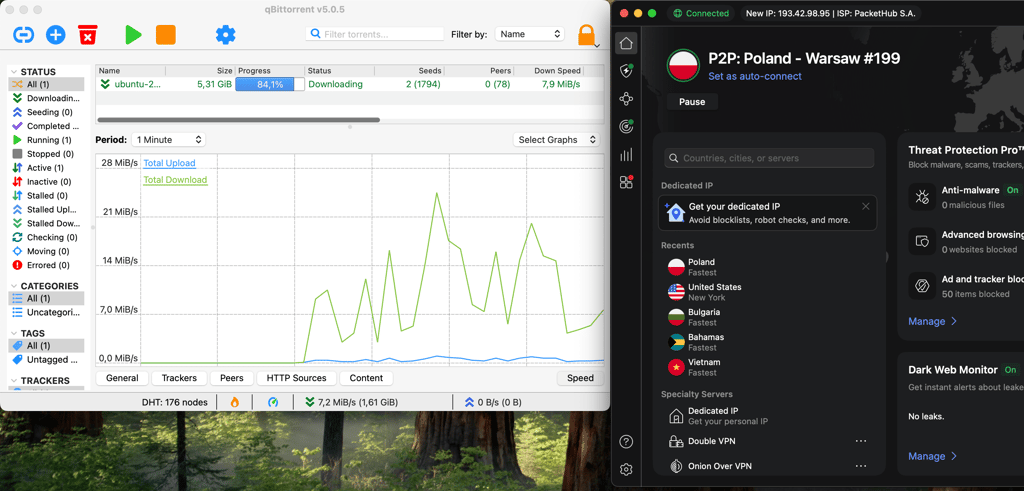The image size is (1024, 491).
Task: Open the Double VPN more options dots
Action: pos(861,441)
